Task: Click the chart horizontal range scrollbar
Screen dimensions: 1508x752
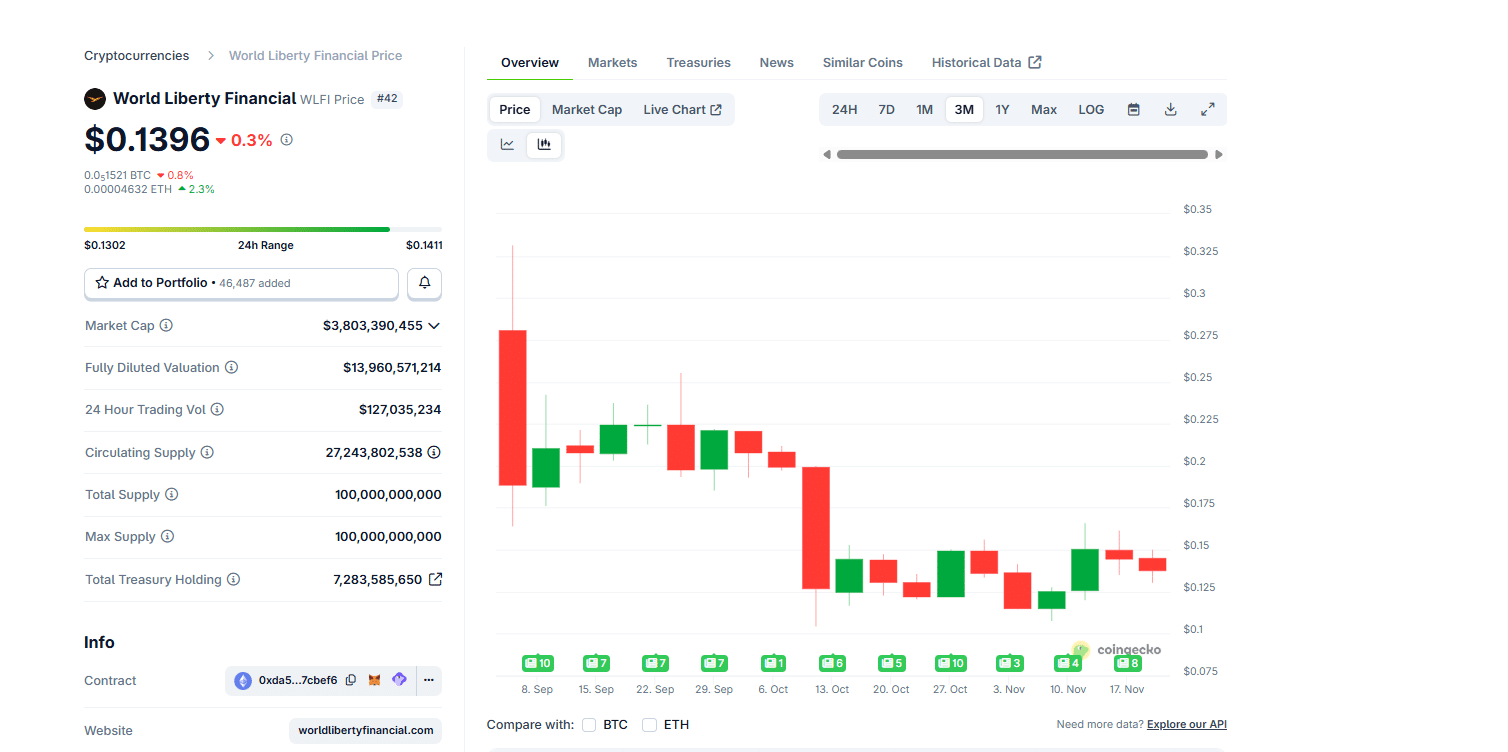Action: click(1022, 155)
